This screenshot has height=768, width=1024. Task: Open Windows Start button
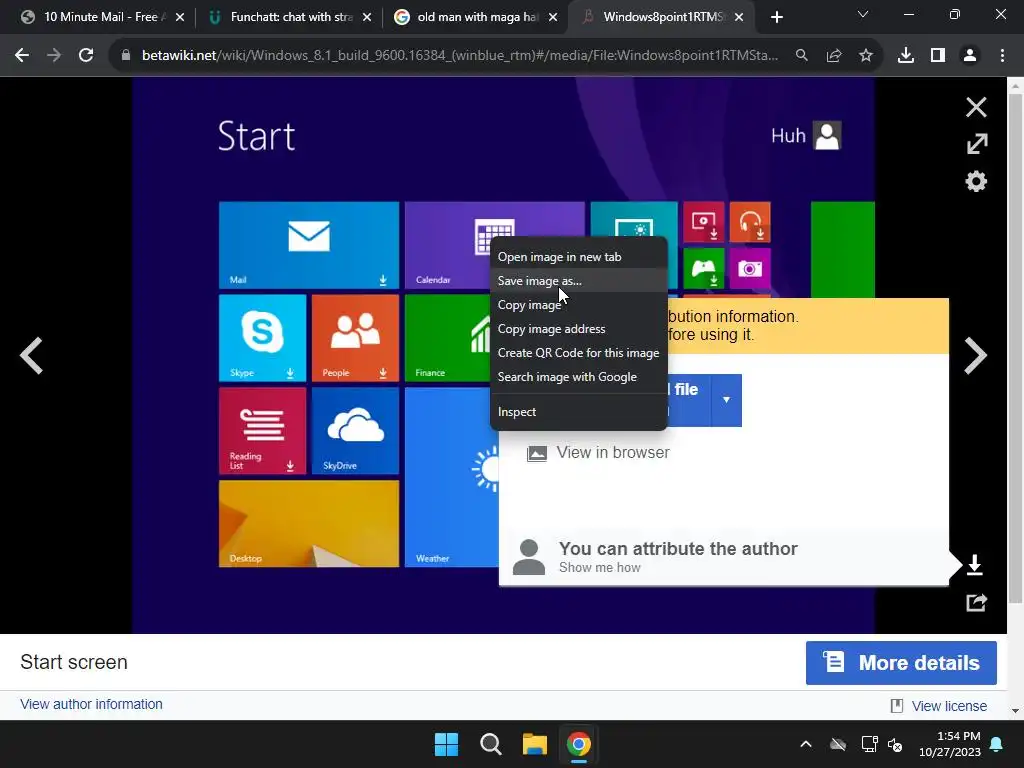tap(447, 744)
